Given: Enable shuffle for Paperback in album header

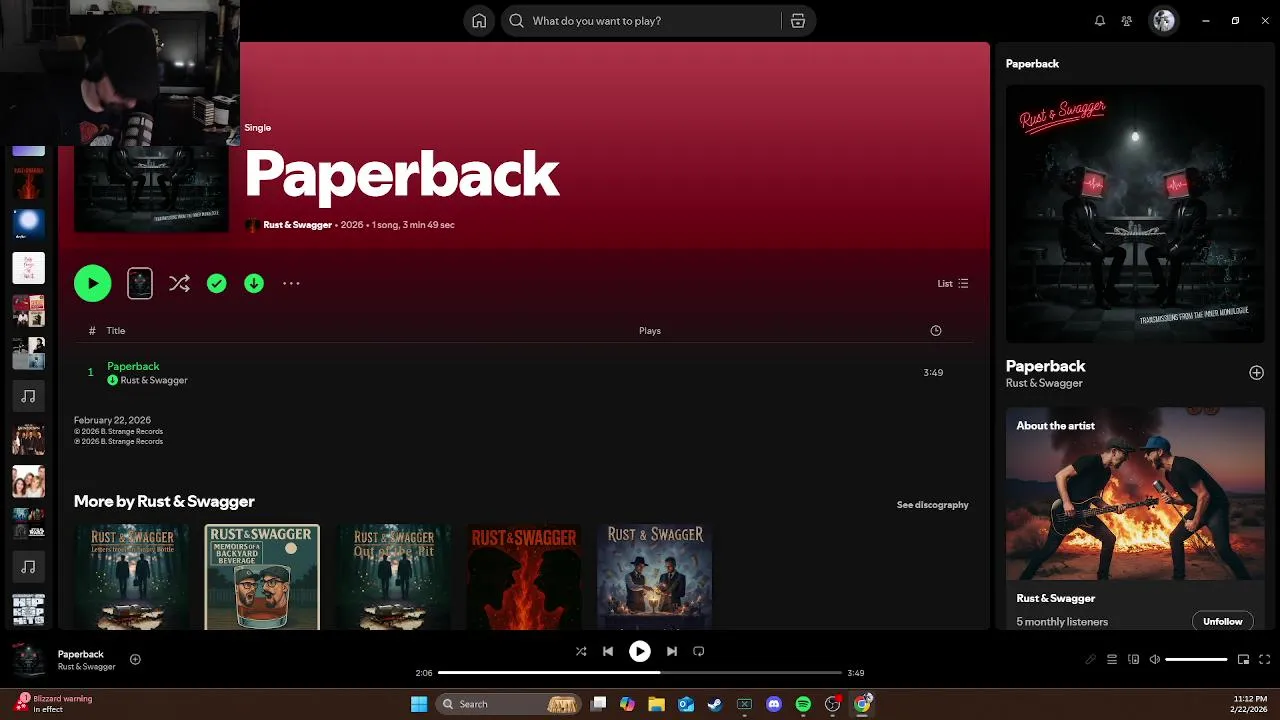Looking at the screenshot, I should coord(179,284).
